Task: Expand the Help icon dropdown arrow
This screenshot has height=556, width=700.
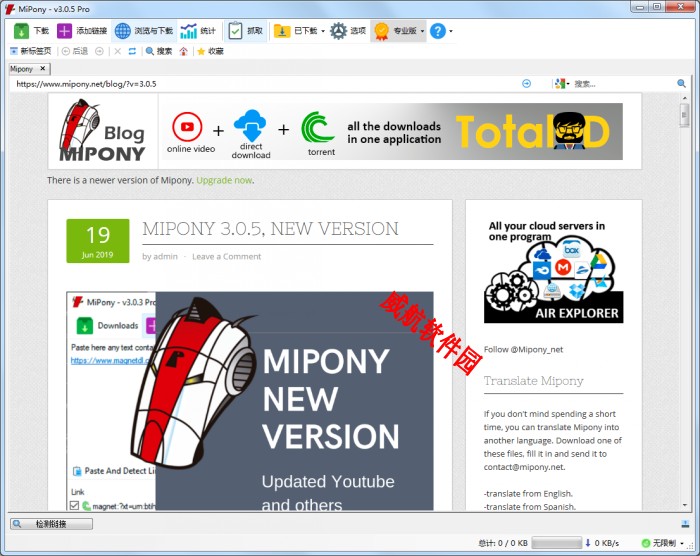Action: (451, 31)
